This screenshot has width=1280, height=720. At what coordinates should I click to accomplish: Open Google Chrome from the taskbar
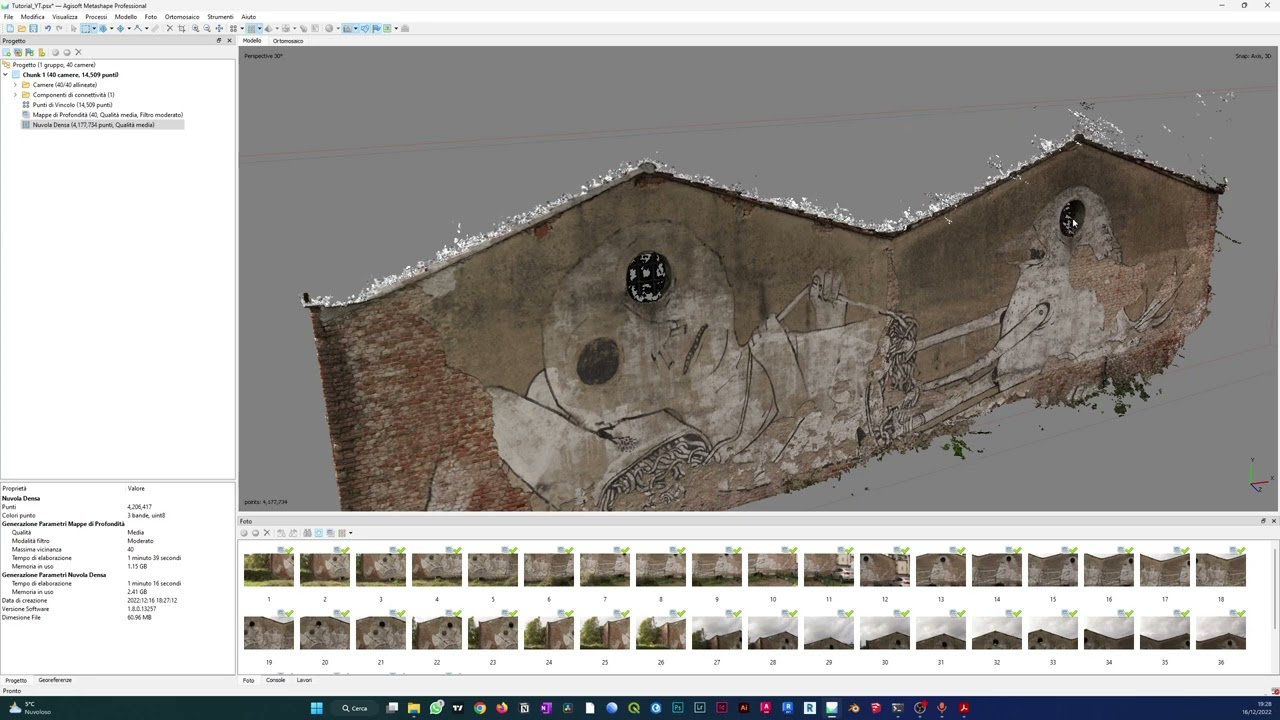[x=480, y=708]
